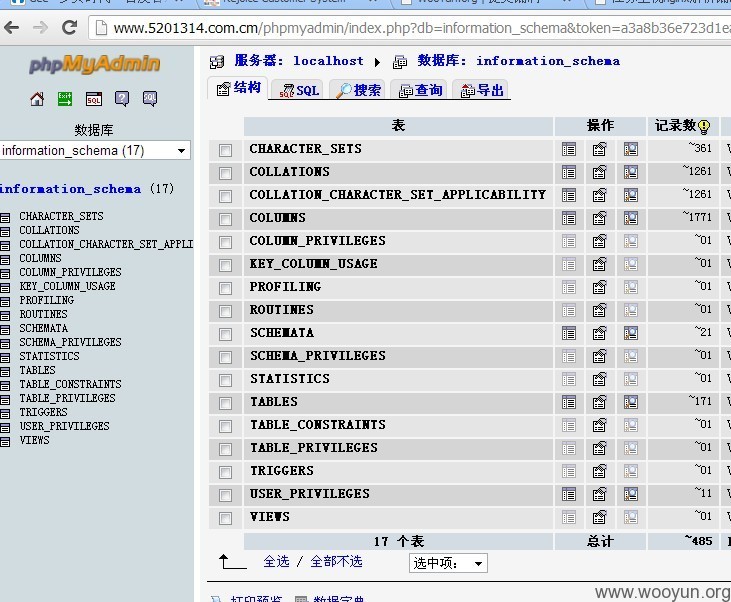The height and width of the screenshot is (602, 731).
Task: Click the 表 column header
Action: pos(398,126)
